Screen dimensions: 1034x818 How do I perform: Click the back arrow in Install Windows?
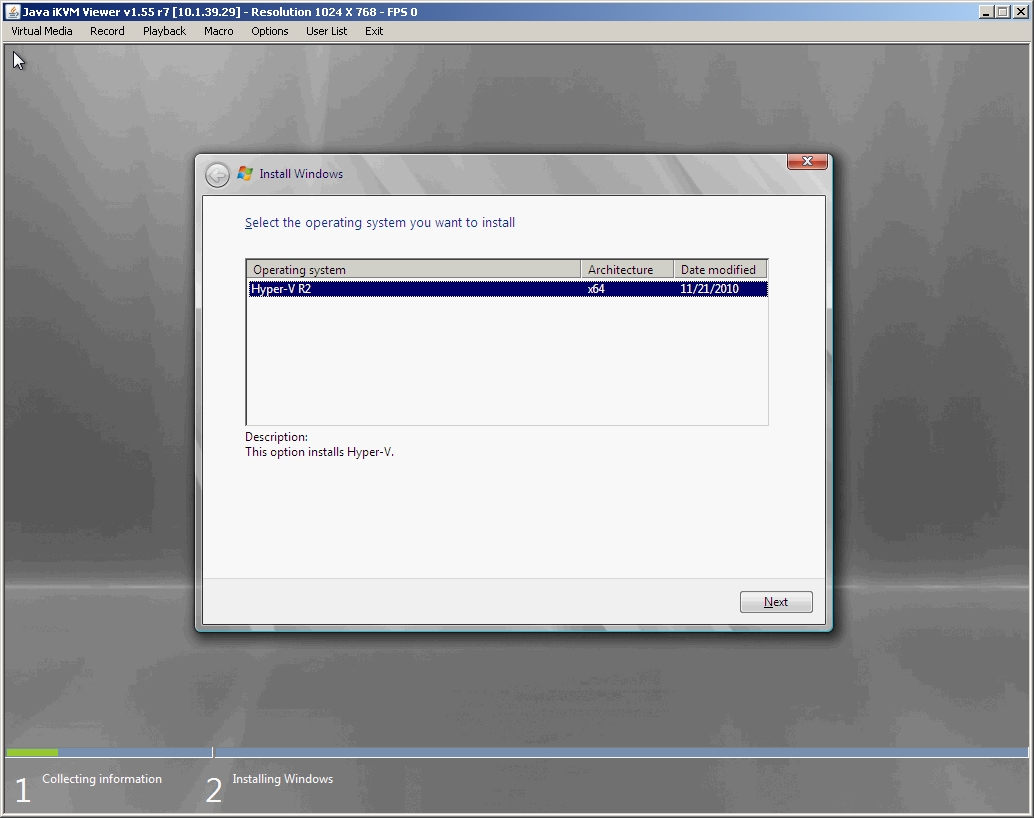click(217, 175)
